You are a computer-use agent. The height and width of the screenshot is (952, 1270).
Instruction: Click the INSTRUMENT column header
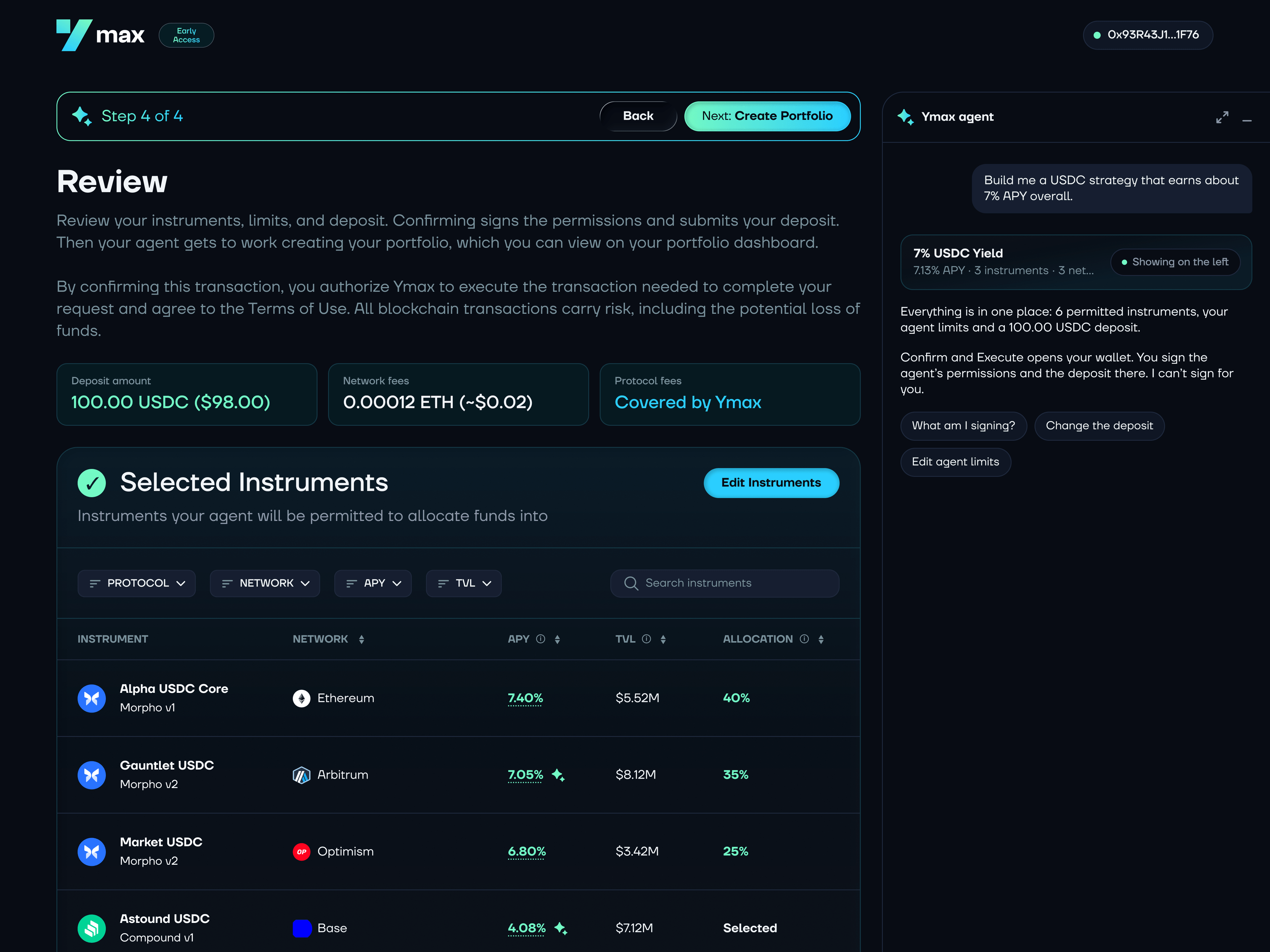pos(112,639)
